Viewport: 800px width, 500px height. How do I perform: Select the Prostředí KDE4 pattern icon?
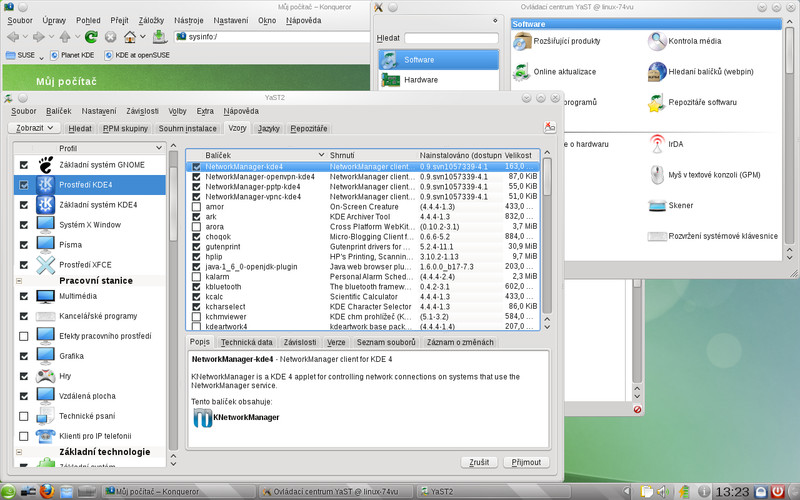click(x=45, y=185)
